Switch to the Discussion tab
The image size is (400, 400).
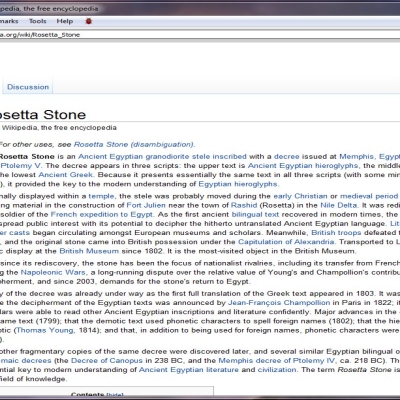click(x=28, y=87)
